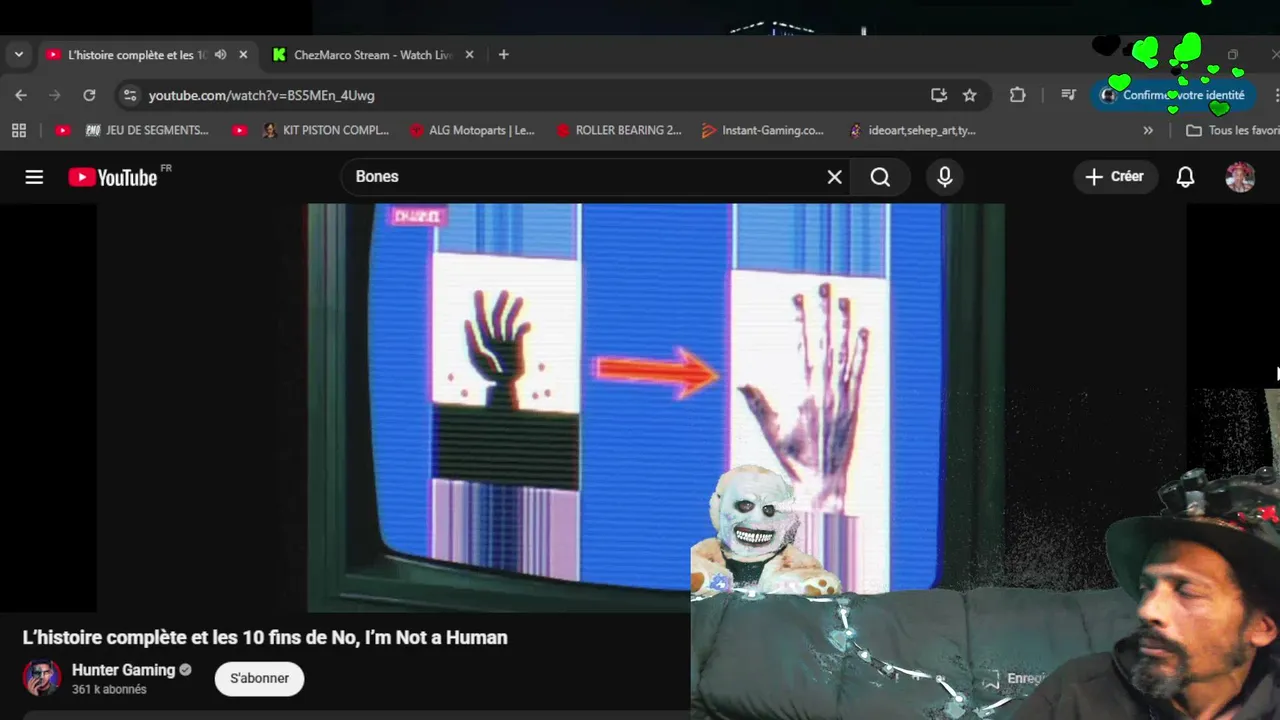
Task: Start voice search with microphone
Action: 944,177
